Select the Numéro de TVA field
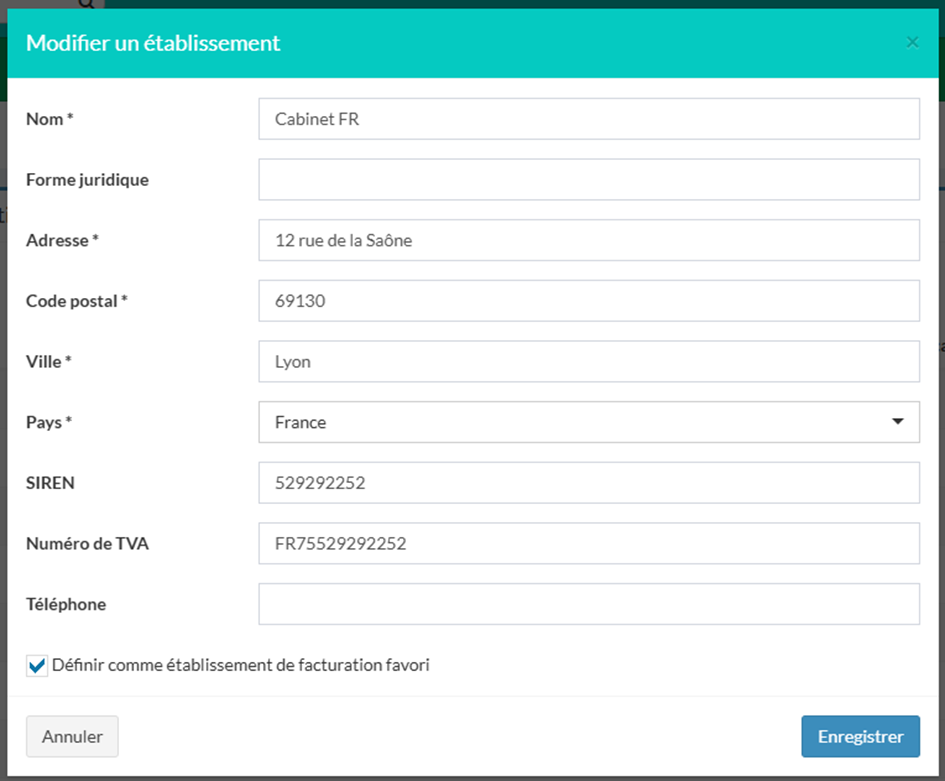Image resolution: width=945 pixels, height=781 pixels. click(588, 544)
